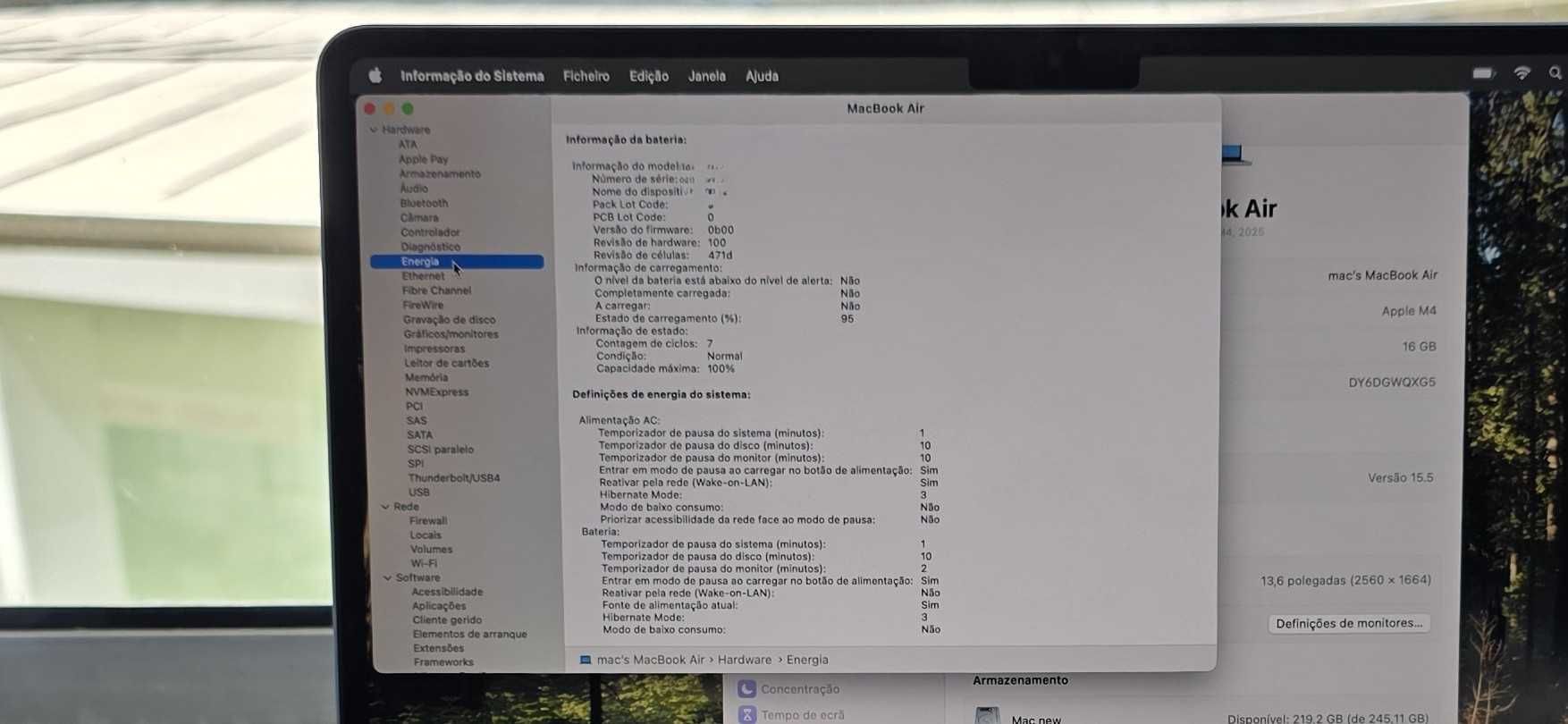This screenshot has width=1568, height=724.
Task: Click the Wi-Fi status icon
Action: point(1522,73)
